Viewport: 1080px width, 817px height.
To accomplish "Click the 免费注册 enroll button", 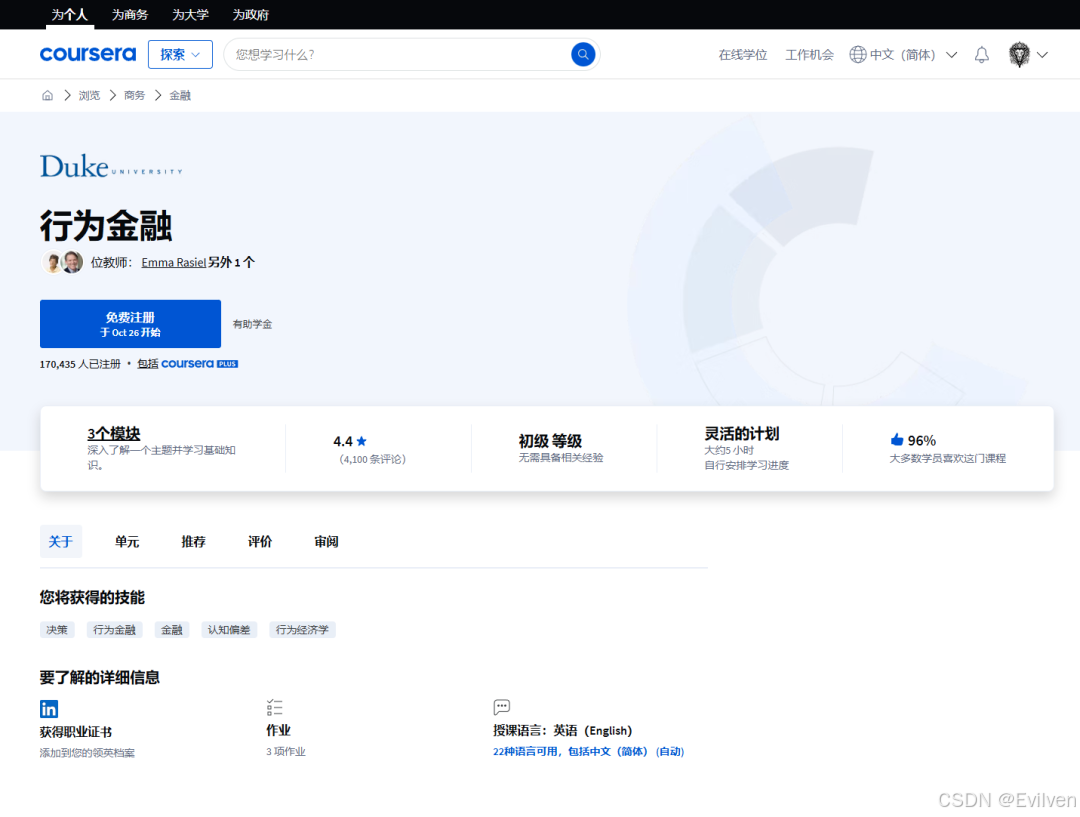I will 130,324.
